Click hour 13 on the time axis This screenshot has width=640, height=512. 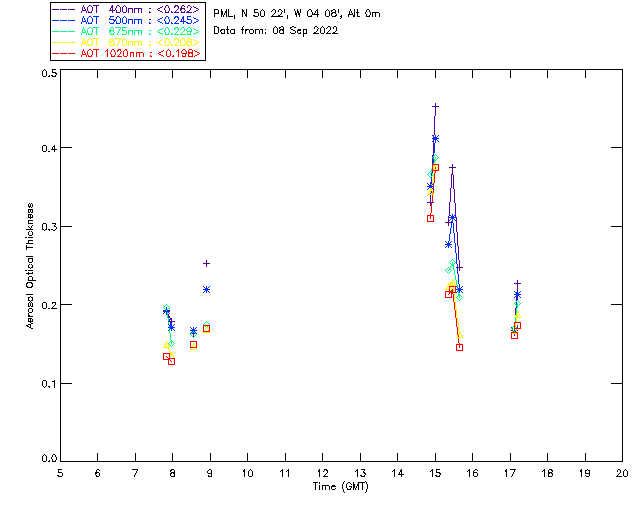tap(360, 473)
